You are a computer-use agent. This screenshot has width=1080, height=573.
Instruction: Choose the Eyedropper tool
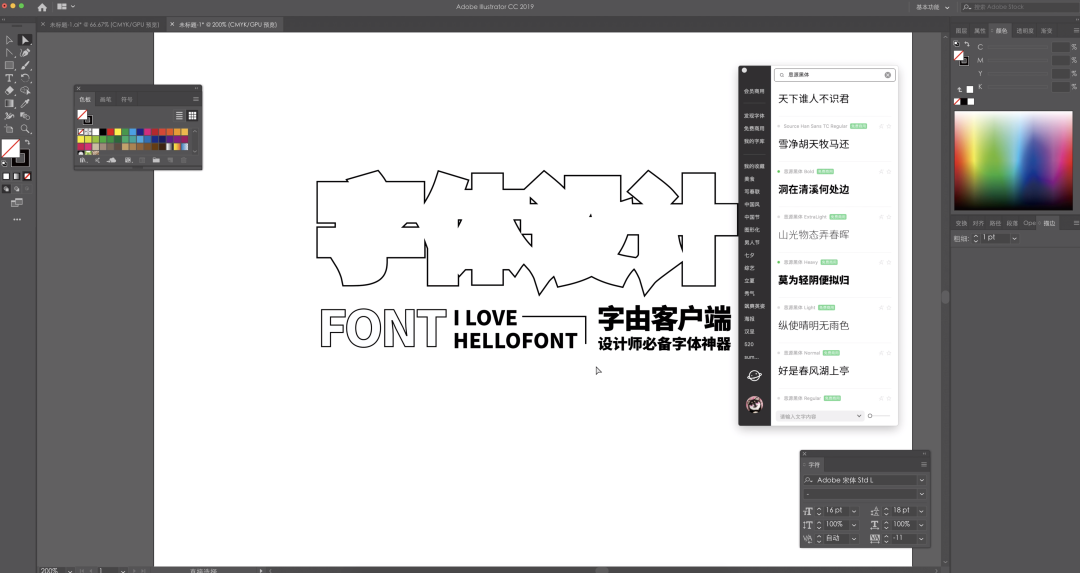[25, 103]
